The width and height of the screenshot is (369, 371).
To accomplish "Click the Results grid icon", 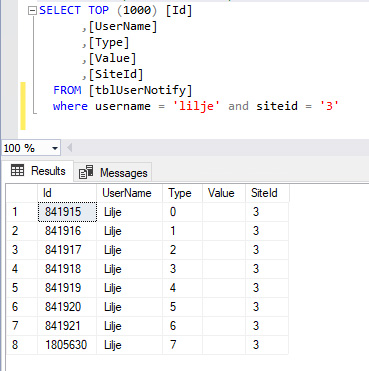I will pos(17,170).
